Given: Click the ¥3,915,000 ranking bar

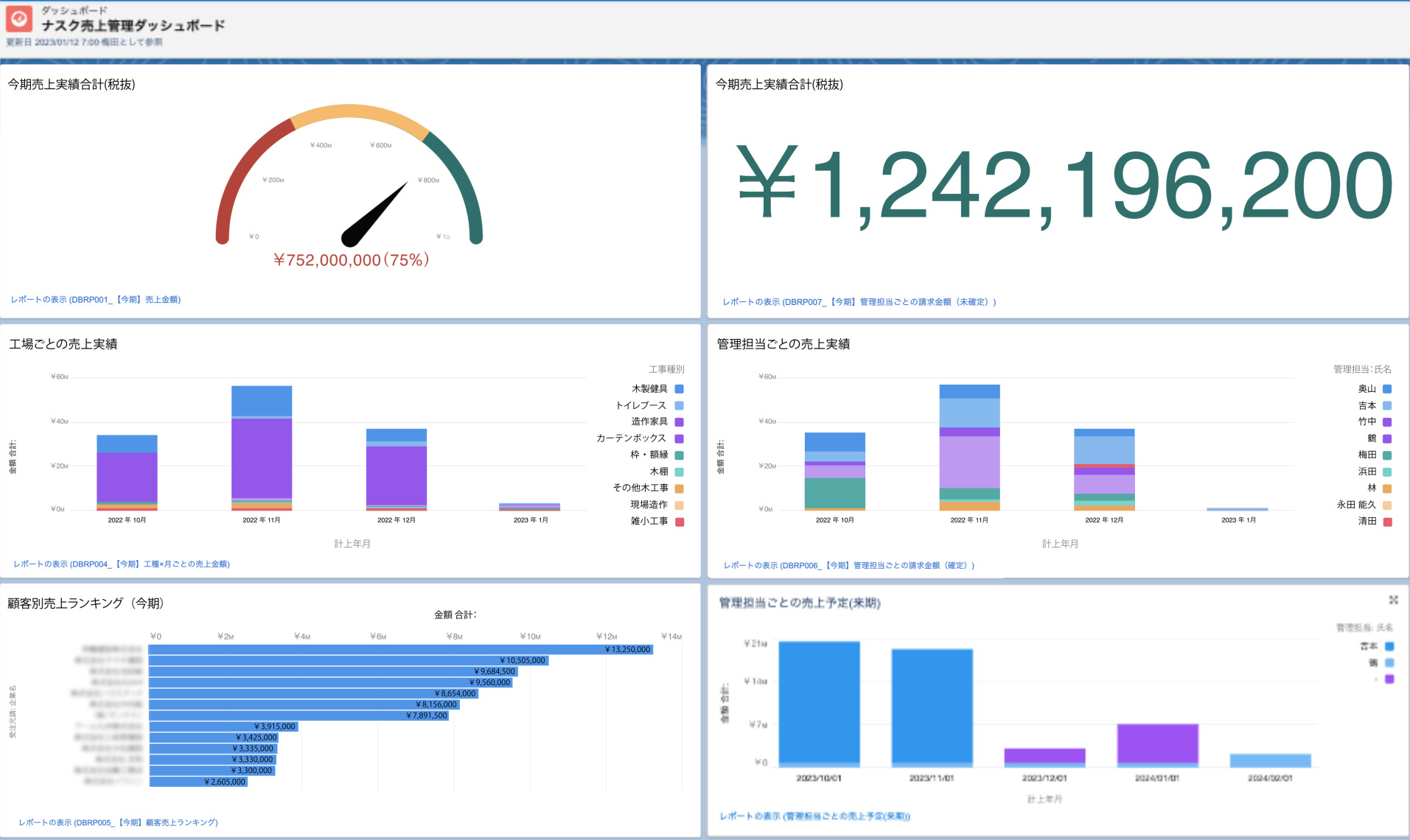Looking at the screenshot, I should 223,727.
